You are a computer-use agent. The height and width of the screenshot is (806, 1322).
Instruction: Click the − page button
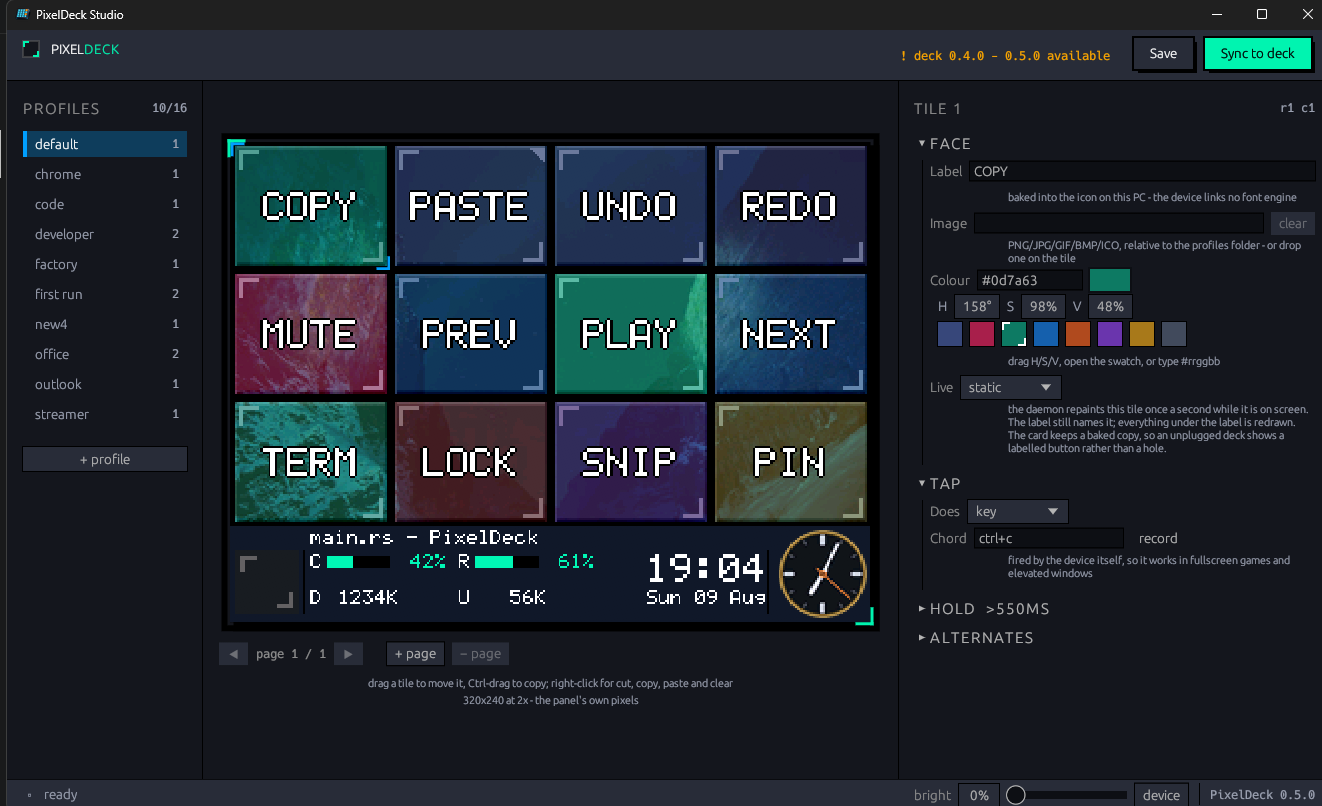[x=480, y=654]
